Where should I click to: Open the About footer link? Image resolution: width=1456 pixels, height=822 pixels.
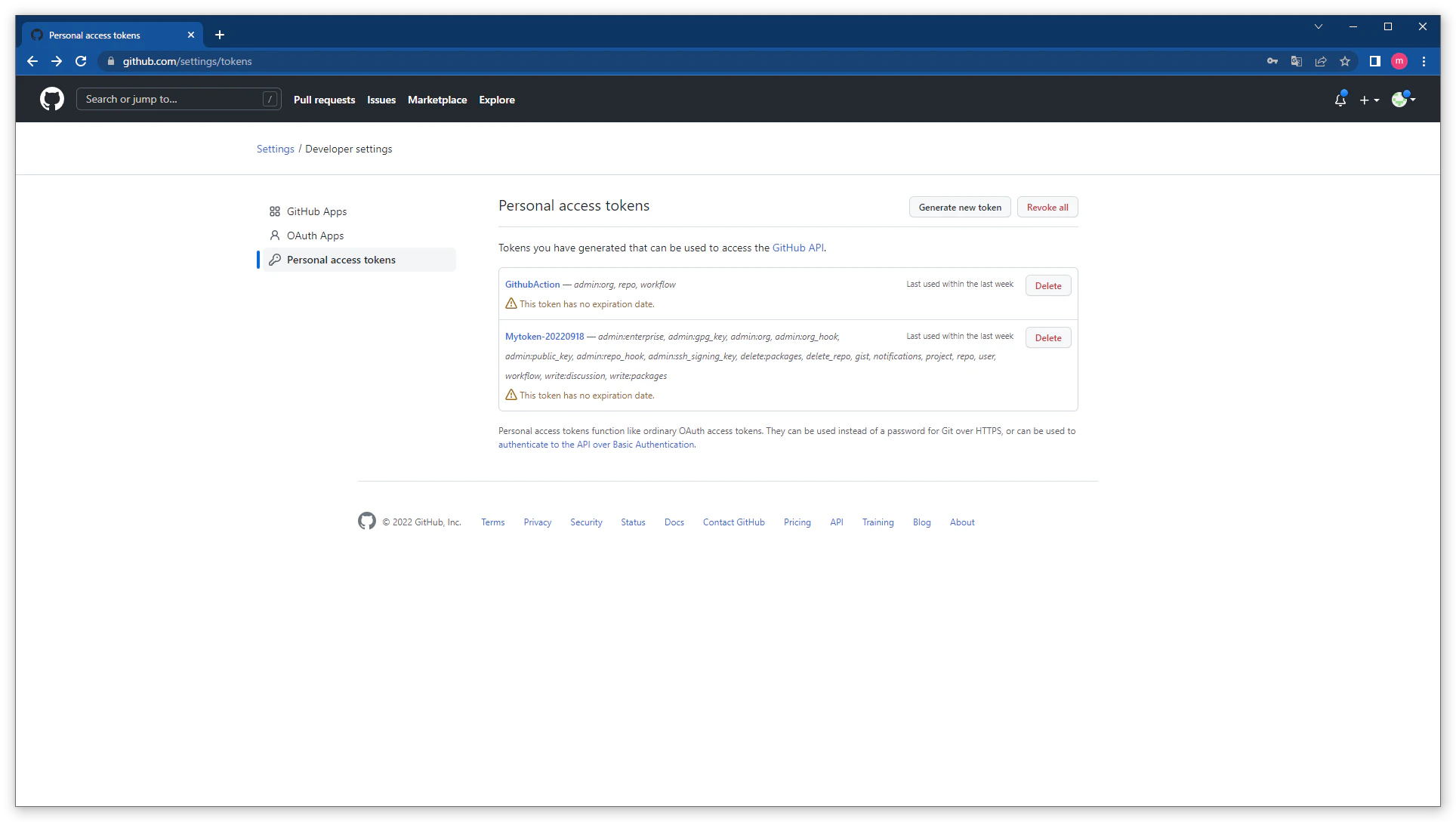962,522
